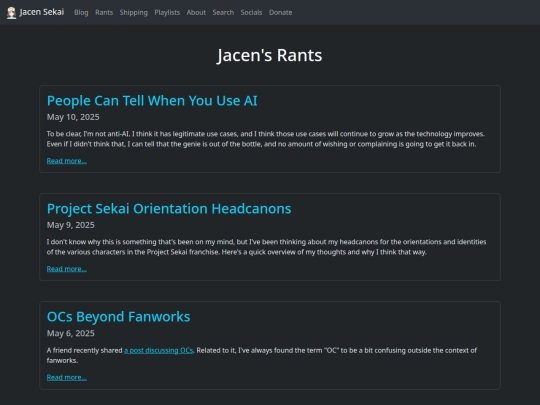This screenshot has width=540, height=405.
Task: Click the date May 10, 2025
Action: [73, 117]
